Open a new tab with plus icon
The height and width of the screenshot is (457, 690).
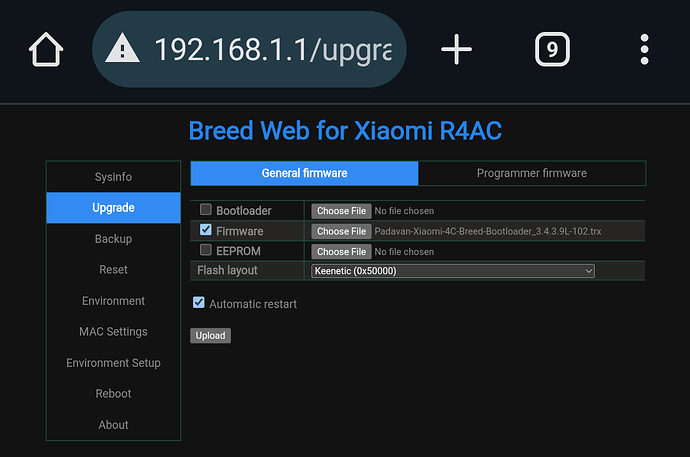456,49
